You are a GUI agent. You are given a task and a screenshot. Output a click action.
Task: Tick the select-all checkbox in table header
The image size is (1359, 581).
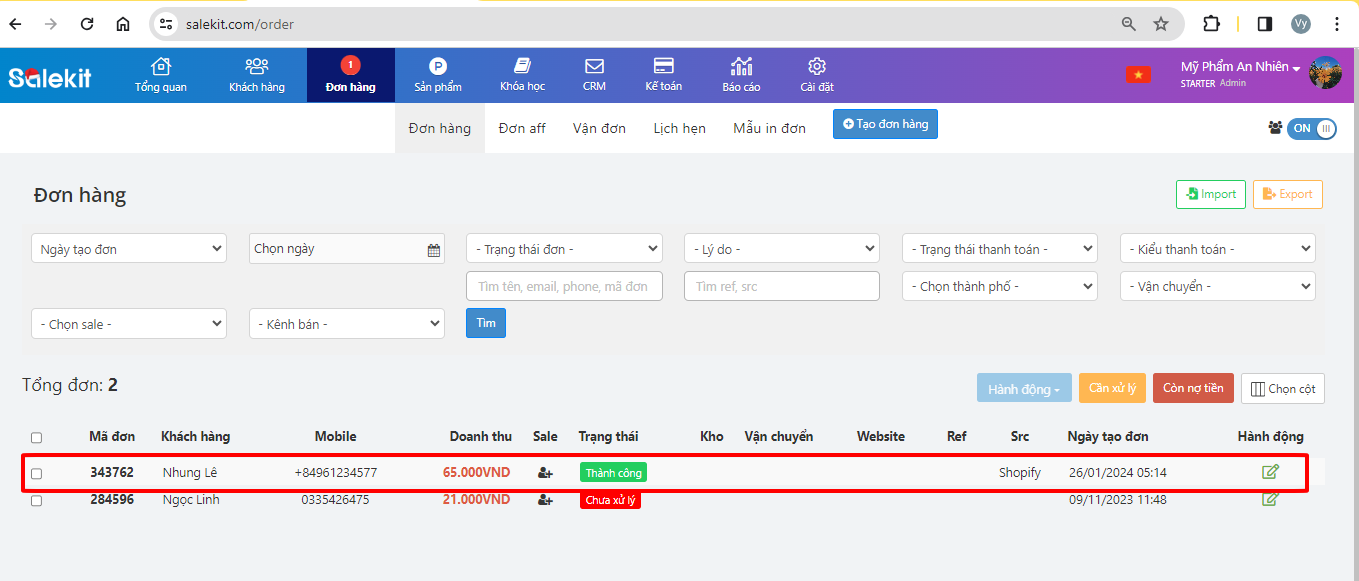click(x=37, y=437)
